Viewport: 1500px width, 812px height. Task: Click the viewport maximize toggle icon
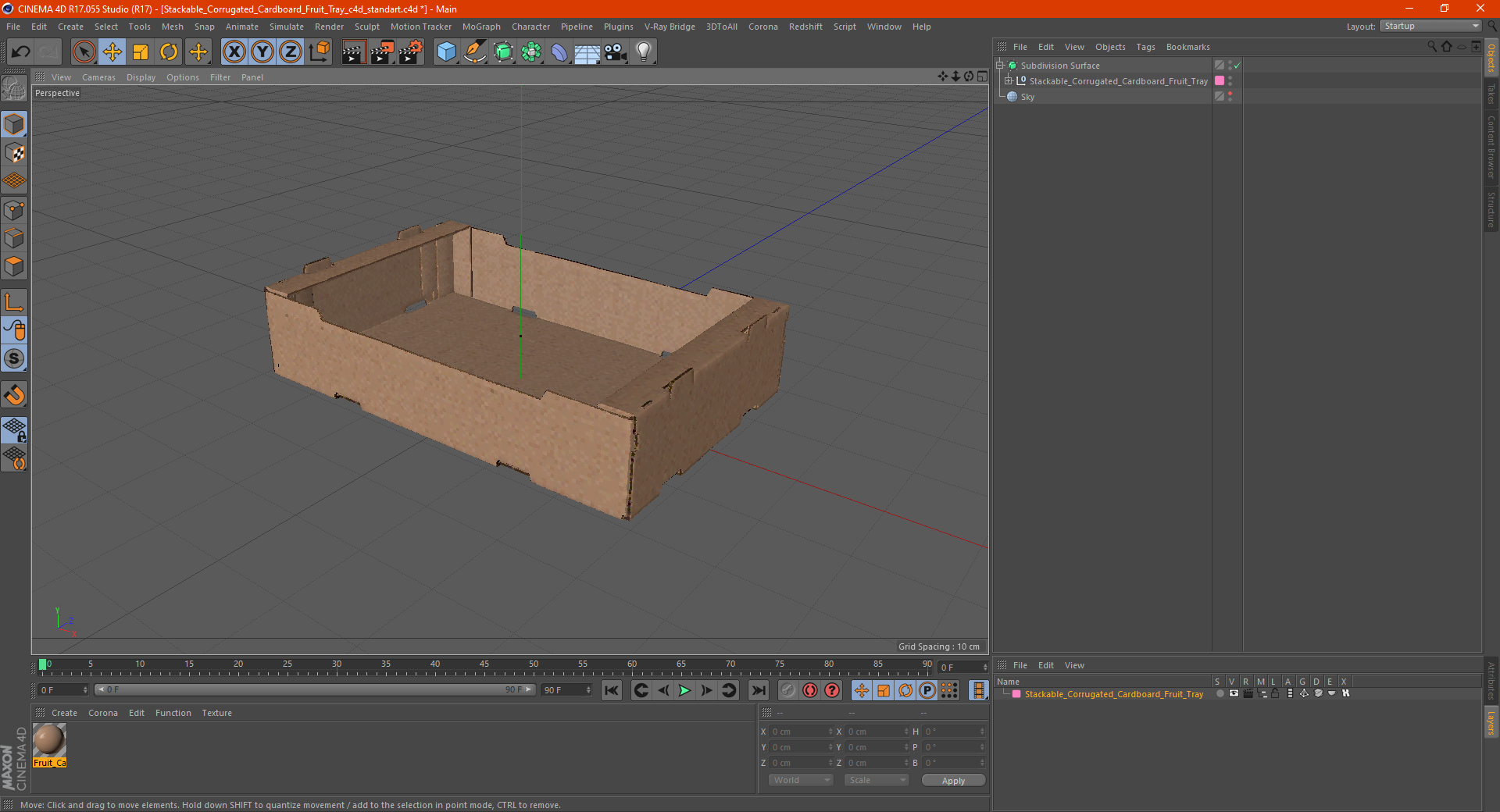pyautogui.click(x=982, y=77)
